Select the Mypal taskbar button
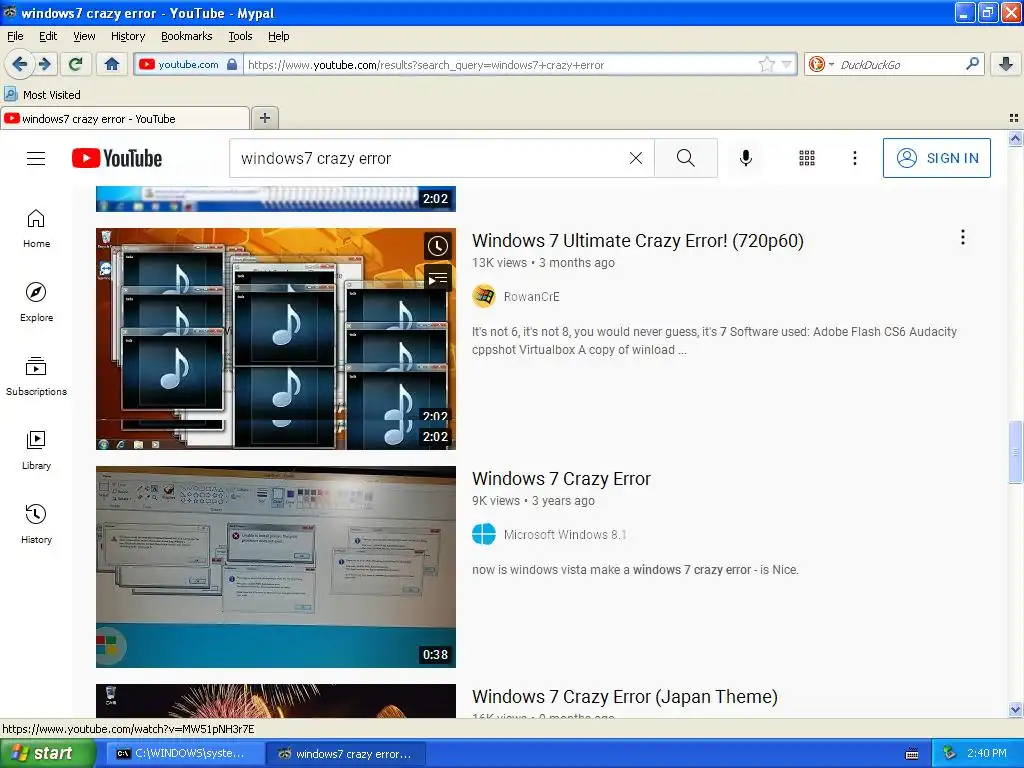This screenshot has width=1024, height=768. (x=347, y=754)
